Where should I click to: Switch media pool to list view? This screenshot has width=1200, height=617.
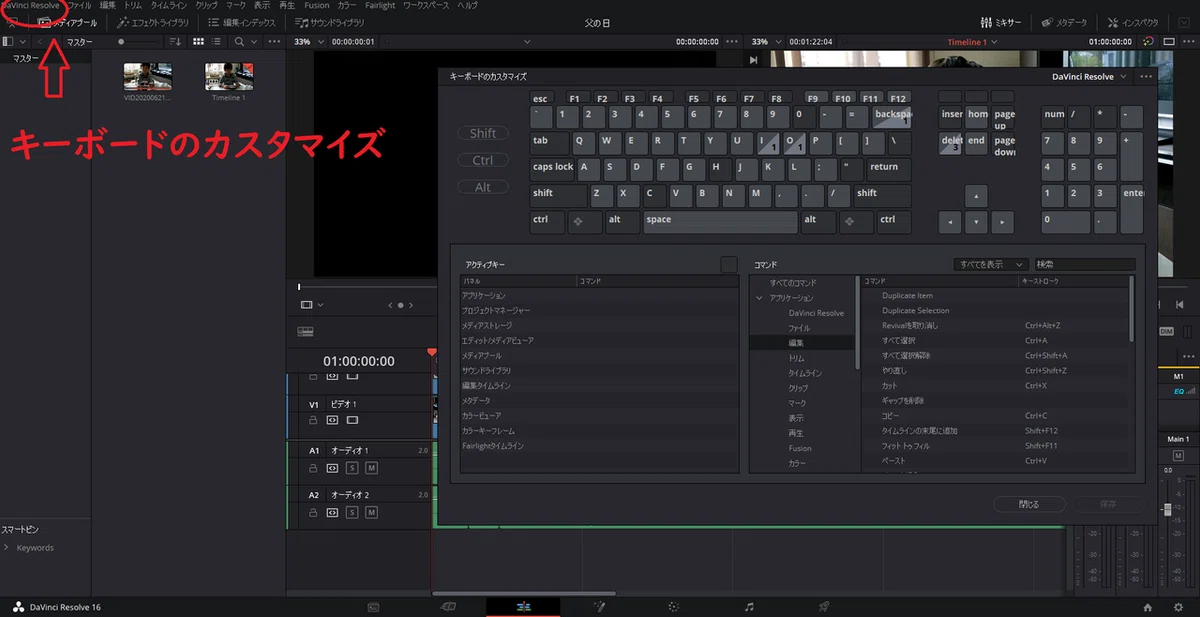point(217,42)
